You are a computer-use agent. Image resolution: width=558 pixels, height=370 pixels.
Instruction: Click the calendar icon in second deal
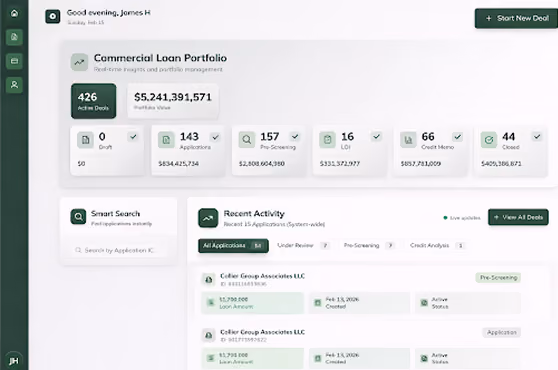318,358
